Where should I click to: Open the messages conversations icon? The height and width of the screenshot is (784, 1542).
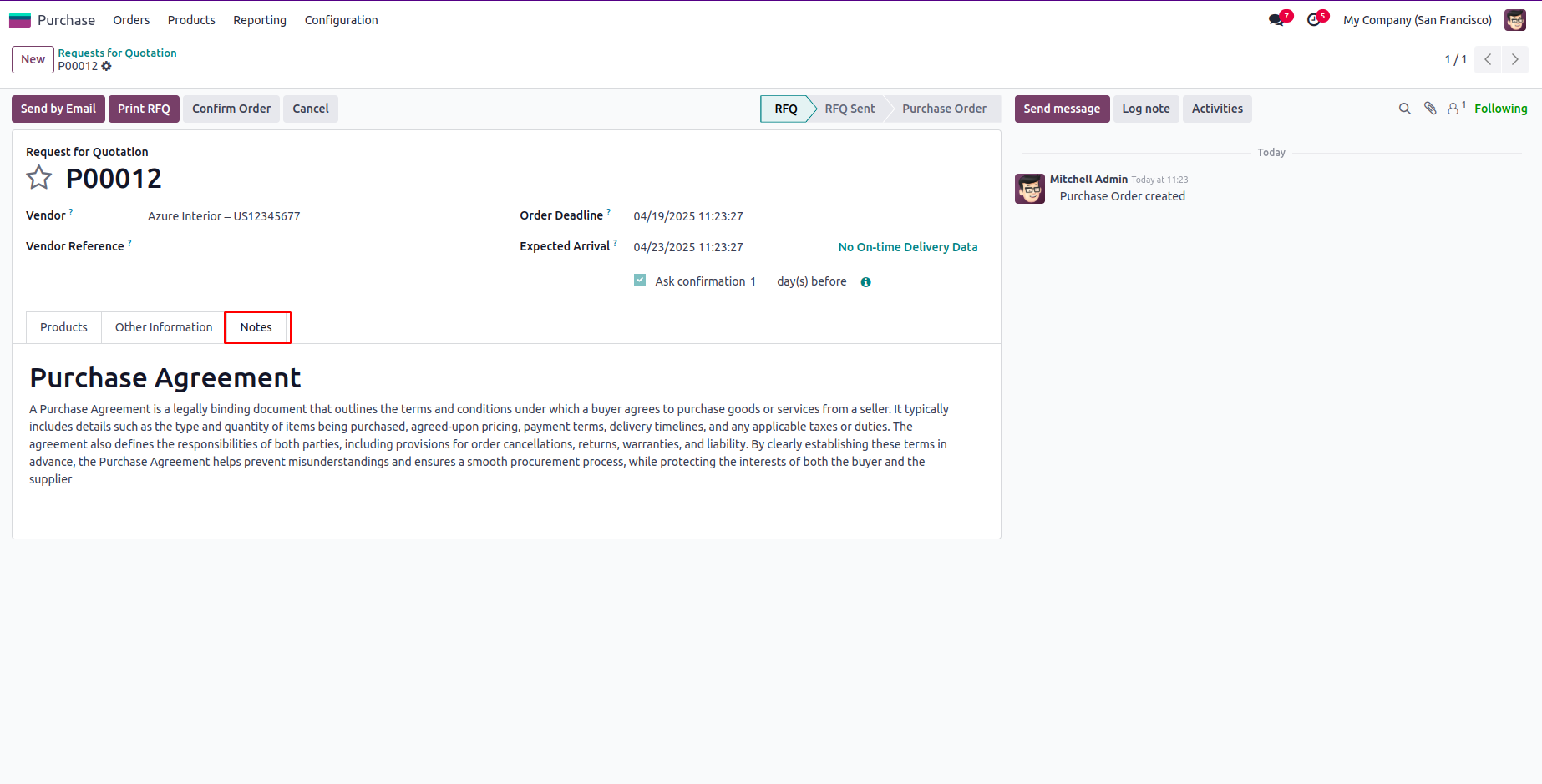[1276, 20]
